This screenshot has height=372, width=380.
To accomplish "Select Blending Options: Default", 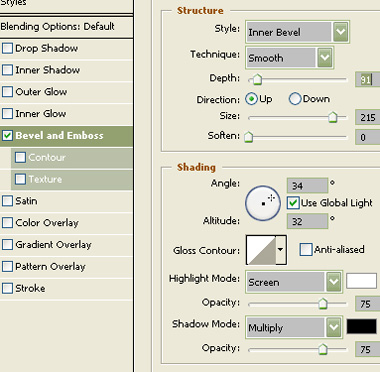I will (x=66, y=26).
